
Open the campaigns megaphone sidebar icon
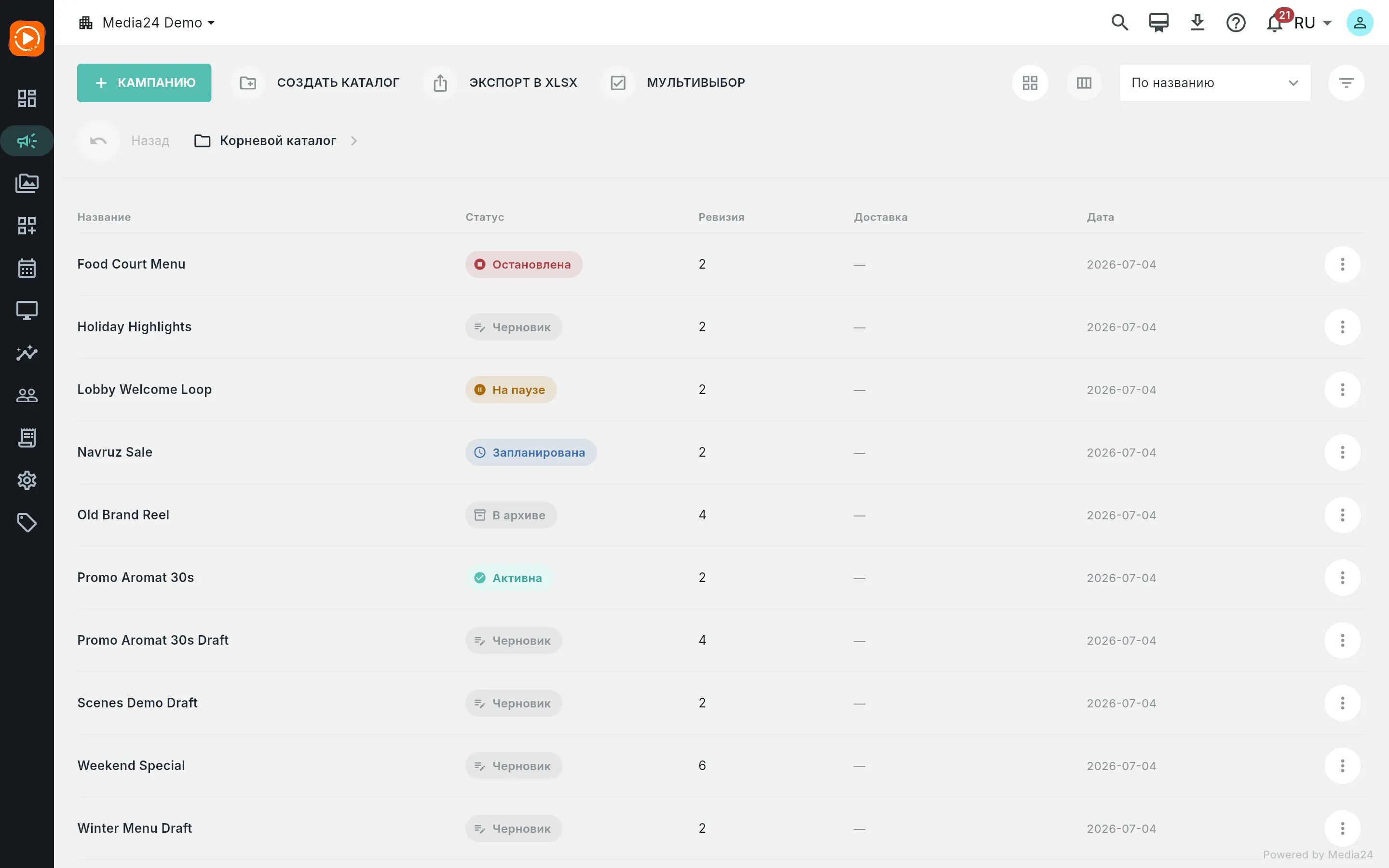coord(27,141)
